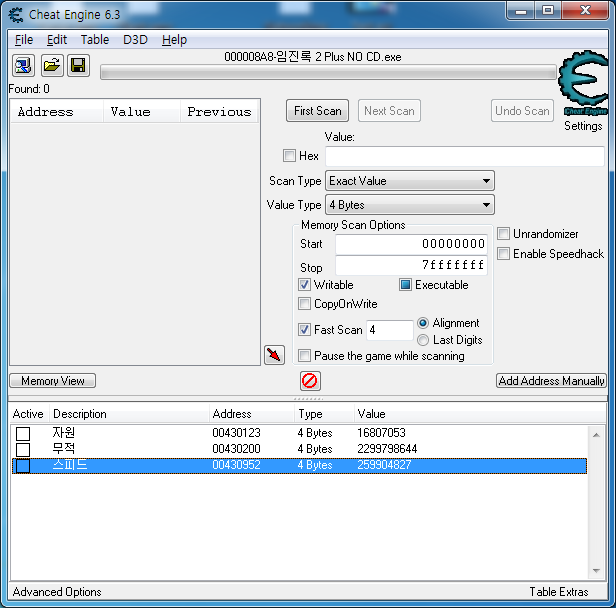Click the Type column header

click(x=324, y=414)
